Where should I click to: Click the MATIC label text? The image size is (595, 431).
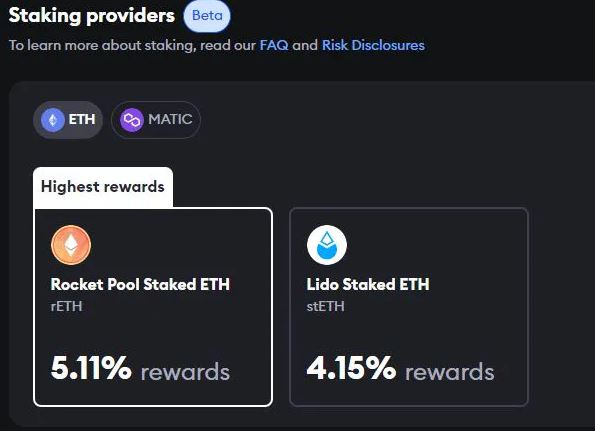coord(170,120)
